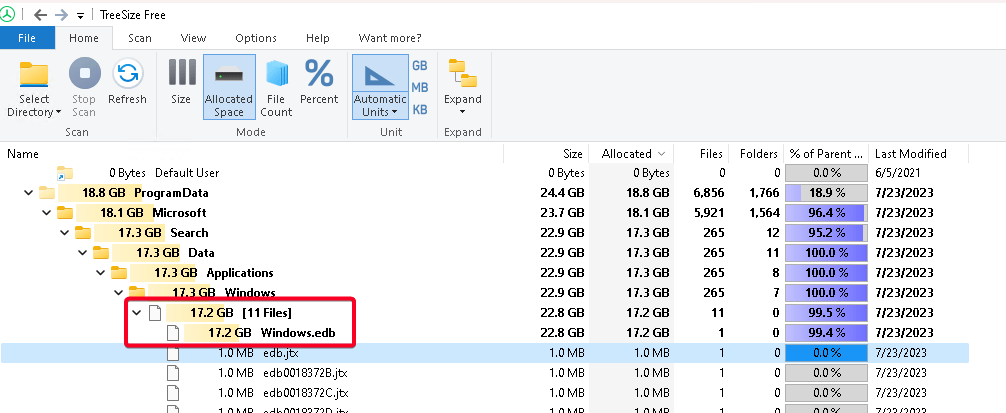1006x413 pixels.
Task: Open the Select Directory folder icon
Action: click(34, 74)
